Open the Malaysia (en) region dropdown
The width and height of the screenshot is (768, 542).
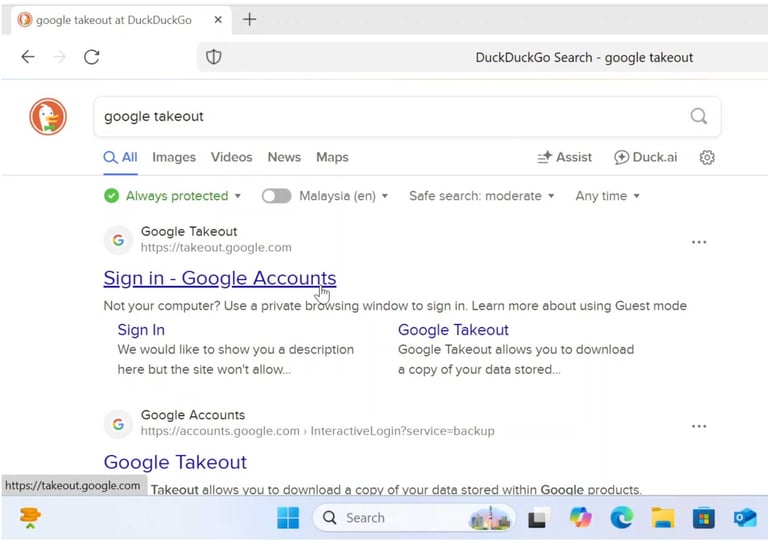pos(343,196)
